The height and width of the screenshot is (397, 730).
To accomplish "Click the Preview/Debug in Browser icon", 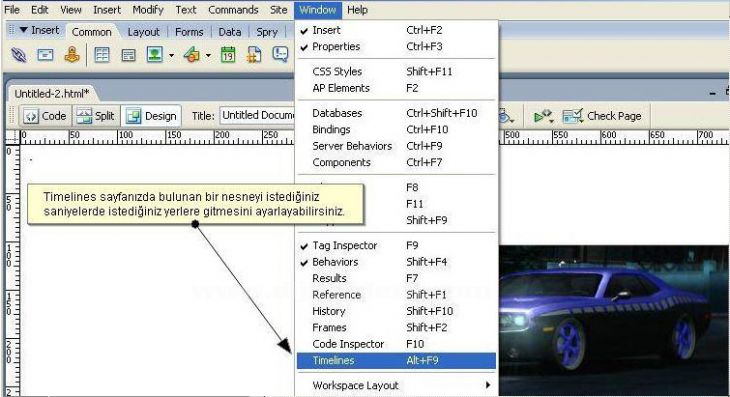I will pyautogui.click(x=543, y=115).
